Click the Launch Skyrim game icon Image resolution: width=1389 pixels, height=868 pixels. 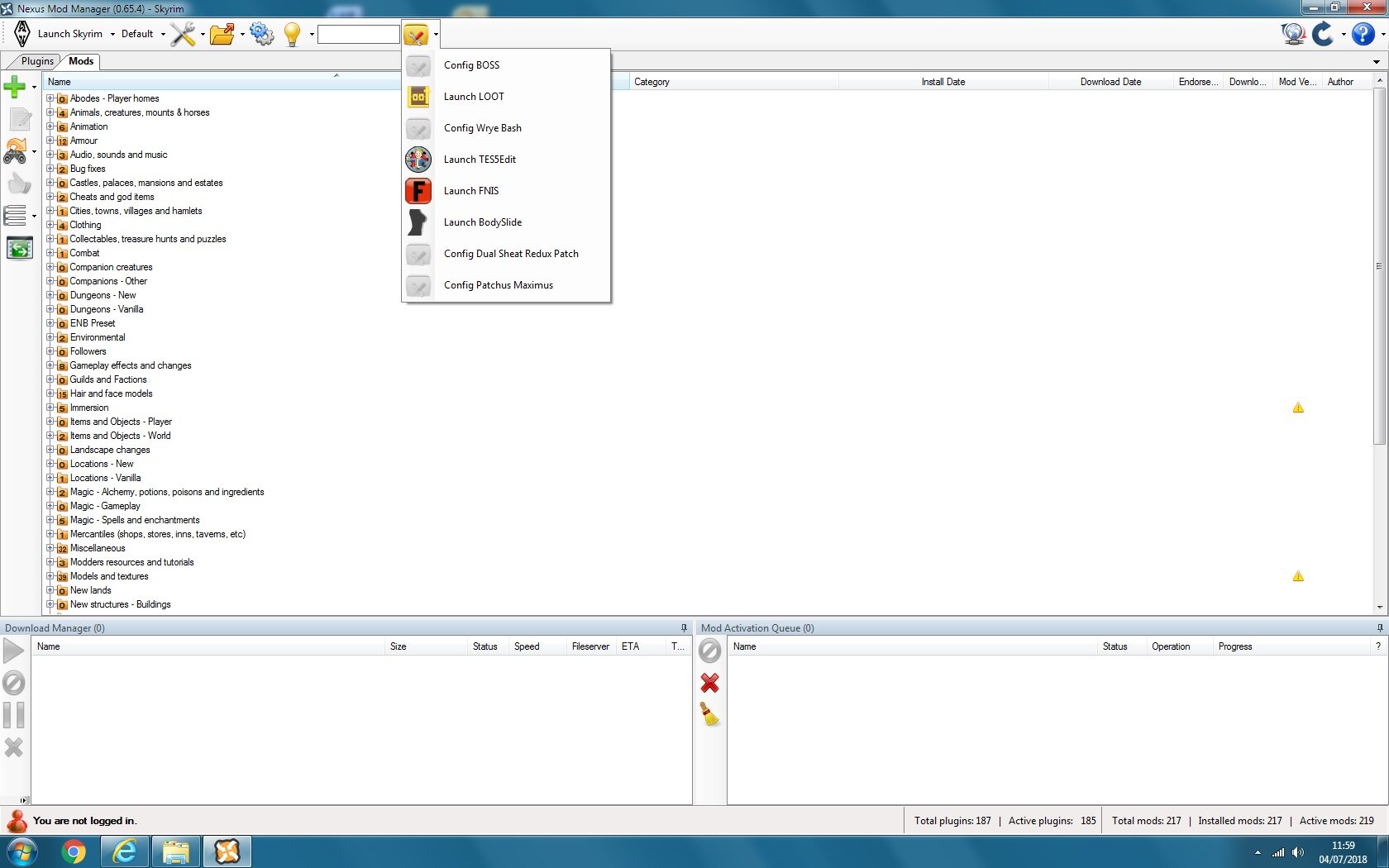click(22, 34)
